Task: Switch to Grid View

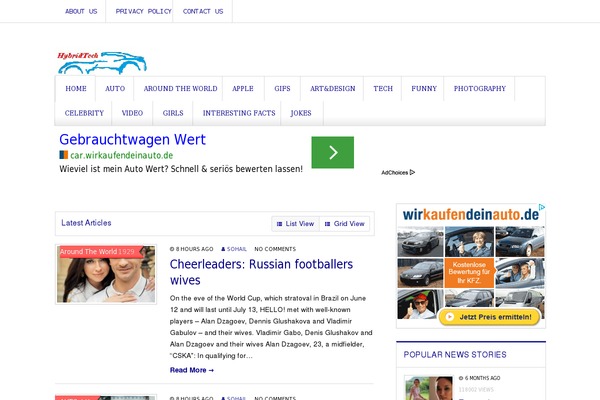Action: tap(345, 224)
